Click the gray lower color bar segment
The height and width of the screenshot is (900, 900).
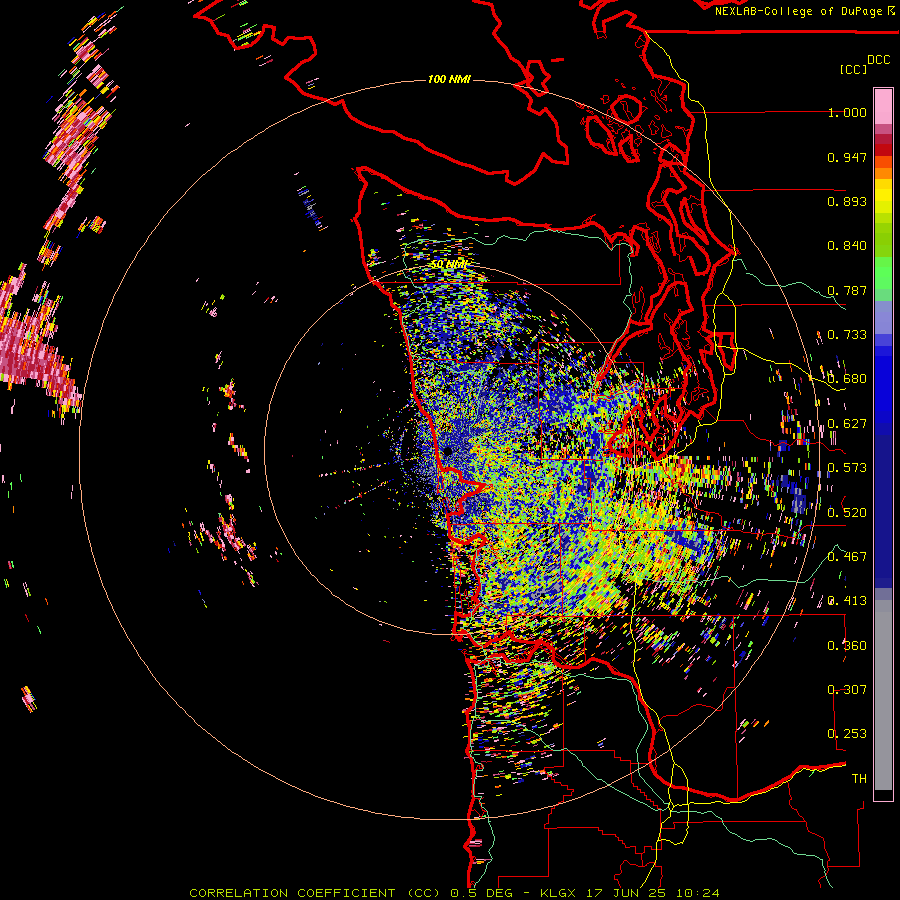tap(883, 695)
